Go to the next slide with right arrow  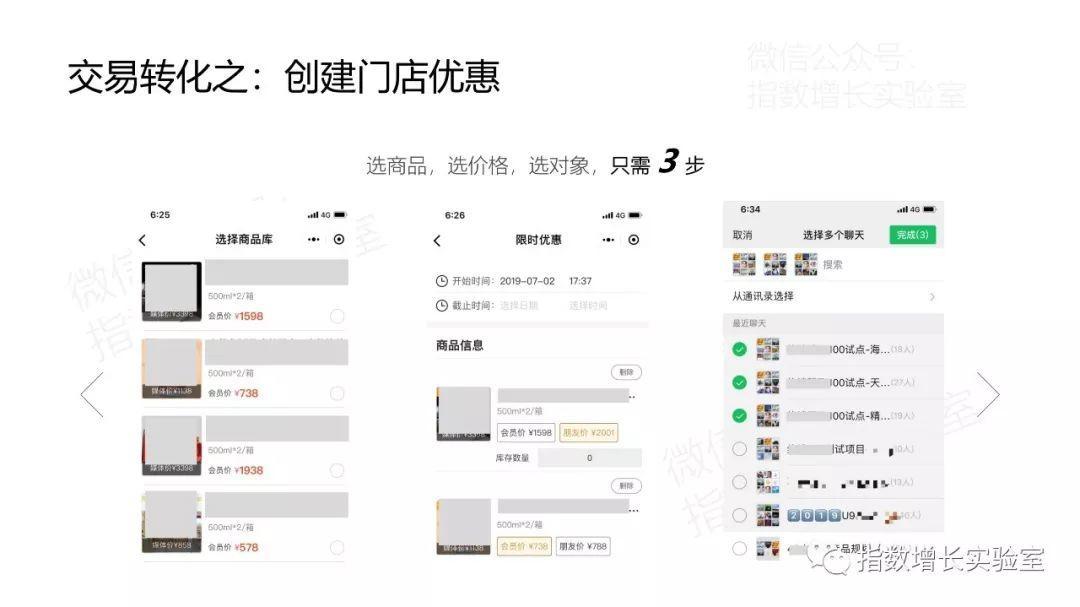tap(987, 394)
